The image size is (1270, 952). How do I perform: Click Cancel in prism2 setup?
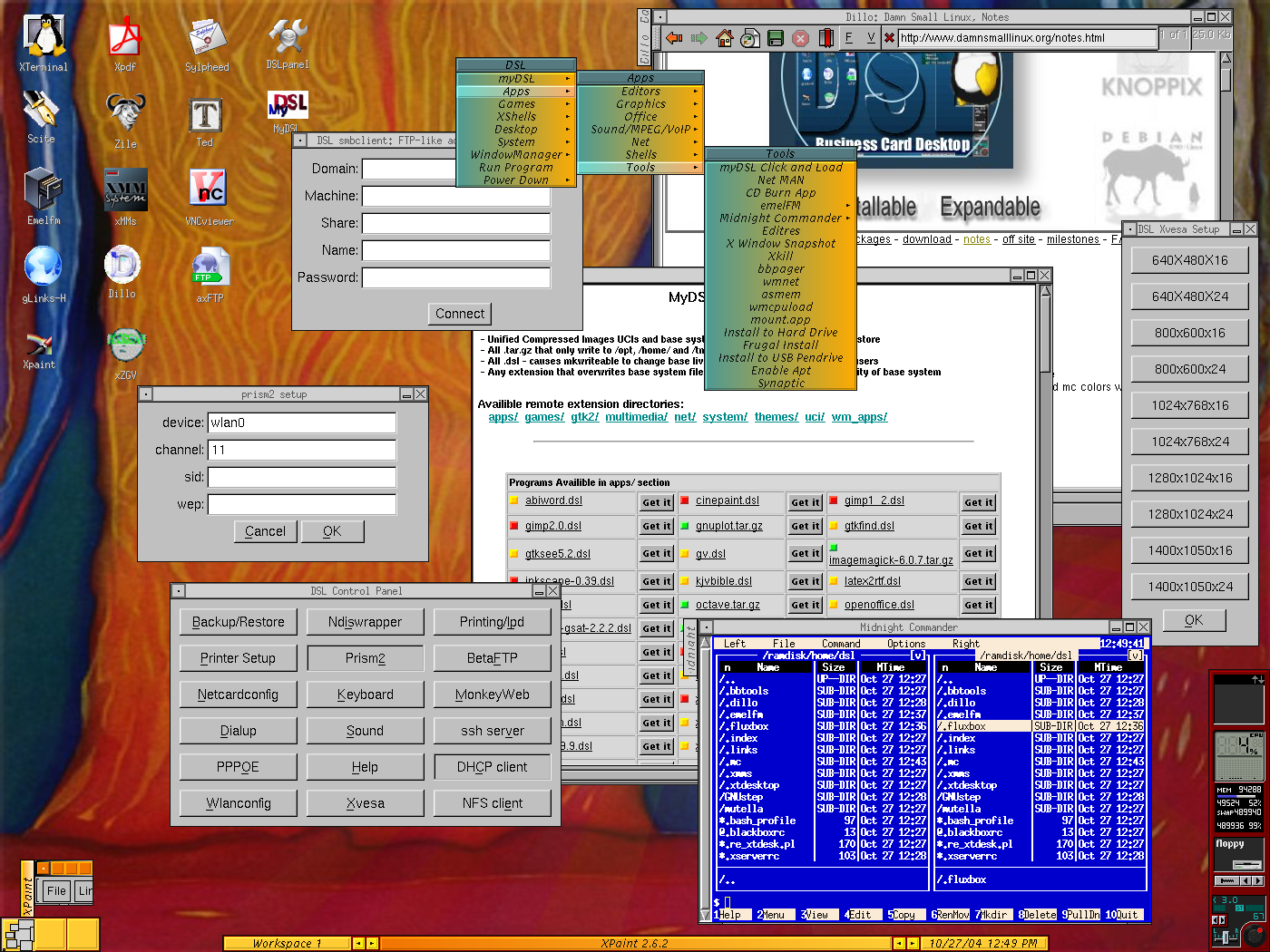click(x=265, y=531)
